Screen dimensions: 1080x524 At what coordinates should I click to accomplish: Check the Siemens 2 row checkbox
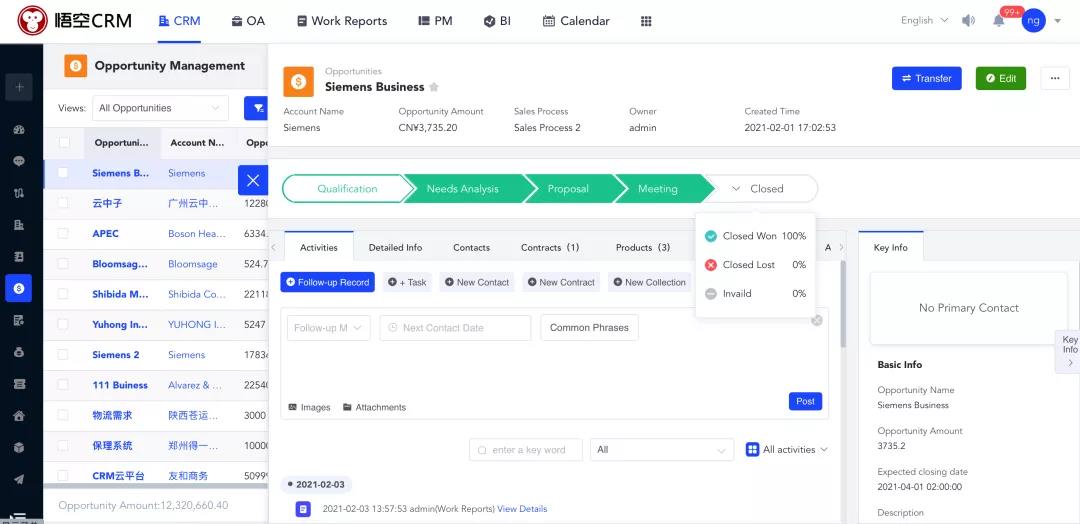click(x=63, y=355)
